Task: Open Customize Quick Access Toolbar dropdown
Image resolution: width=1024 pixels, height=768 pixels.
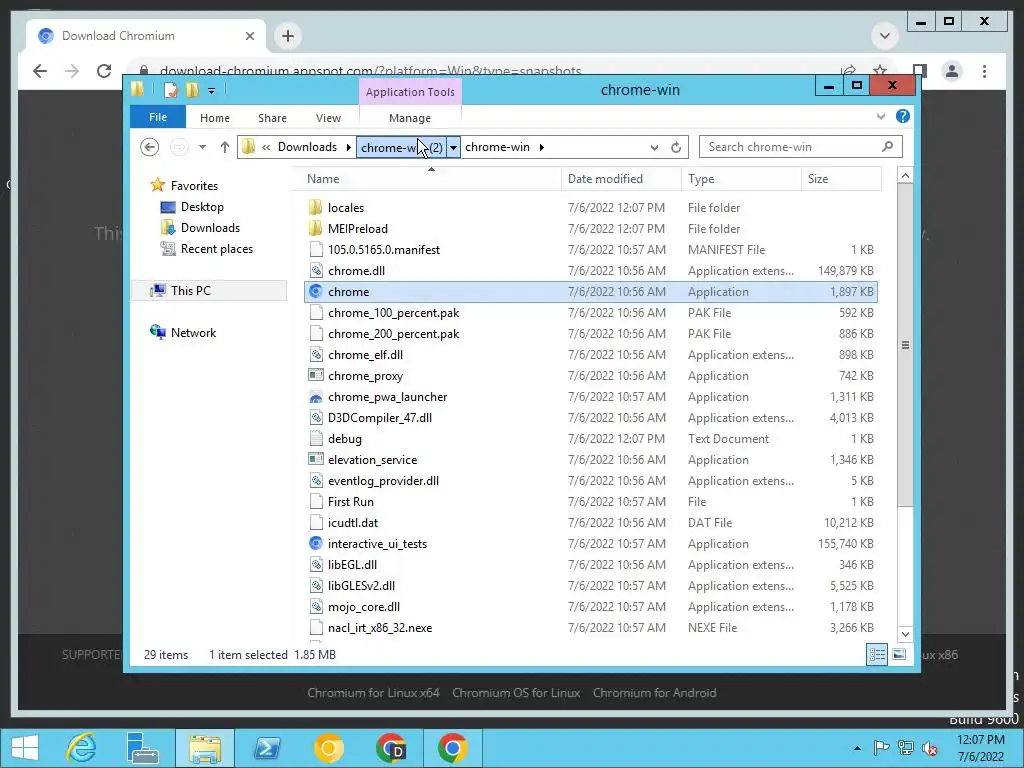Action: (212, 91)
